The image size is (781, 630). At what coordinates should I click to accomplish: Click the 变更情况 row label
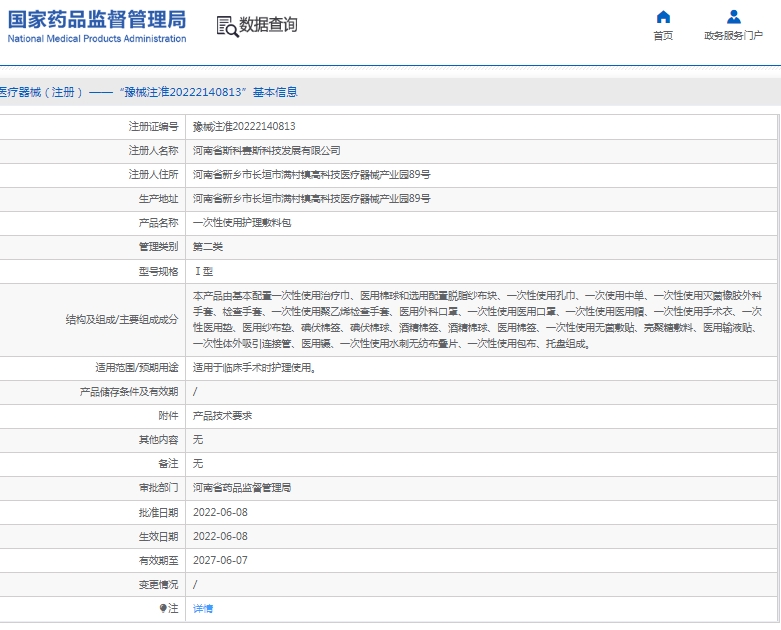coord(158,584)
